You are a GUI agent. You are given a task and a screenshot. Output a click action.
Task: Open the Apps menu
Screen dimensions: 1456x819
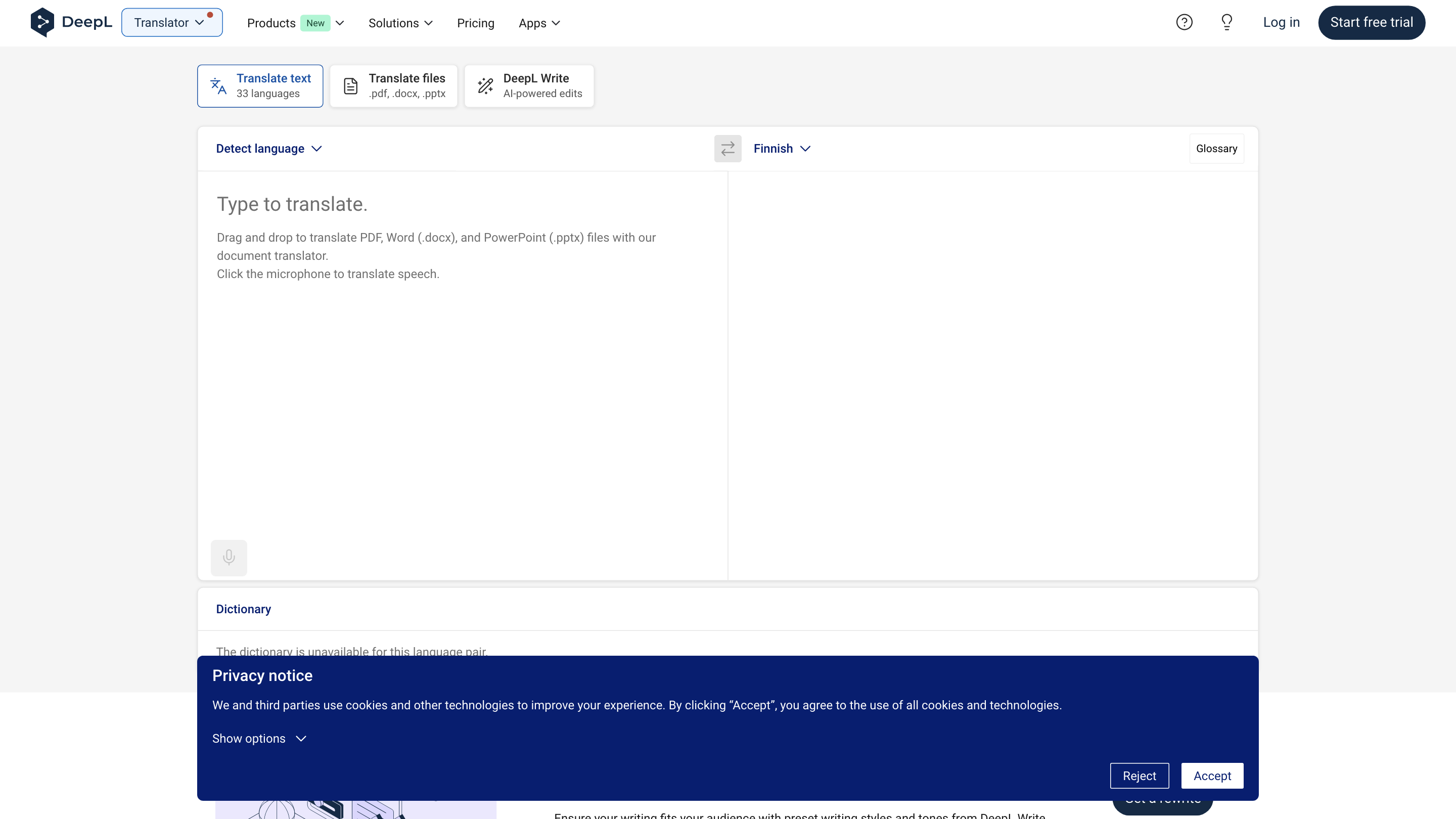539,23
